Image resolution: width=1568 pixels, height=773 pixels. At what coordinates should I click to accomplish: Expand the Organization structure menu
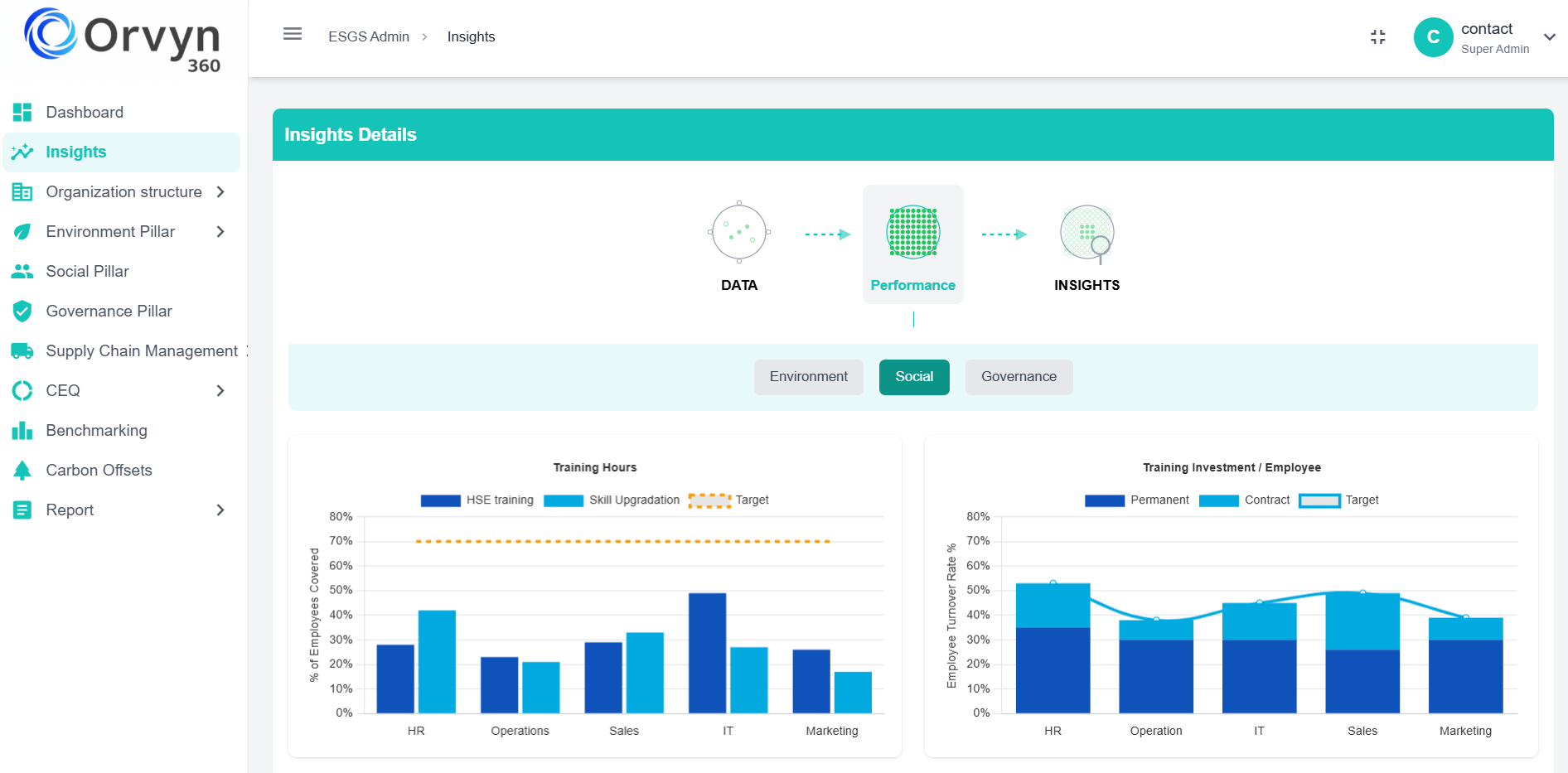pos(219,191)
